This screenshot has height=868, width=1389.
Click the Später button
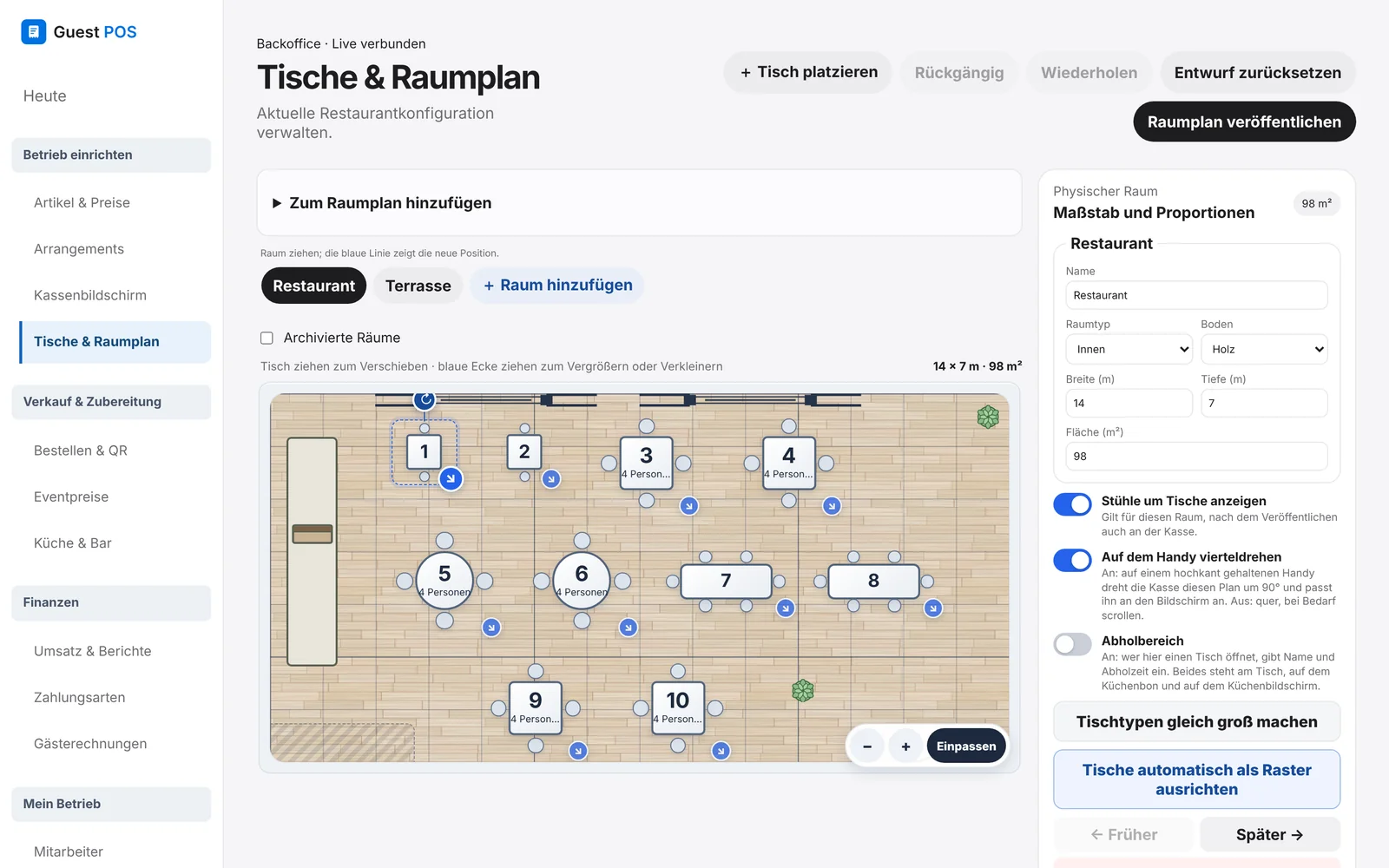(x=1269, y=835)
